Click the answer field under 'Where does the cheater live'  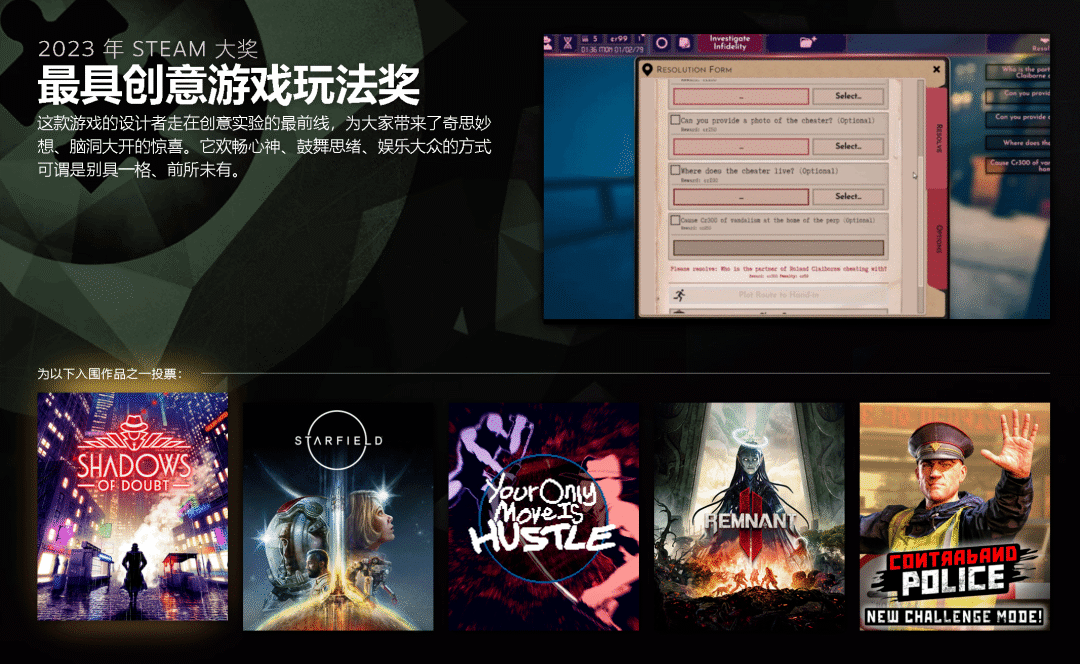tap(740, 197)
